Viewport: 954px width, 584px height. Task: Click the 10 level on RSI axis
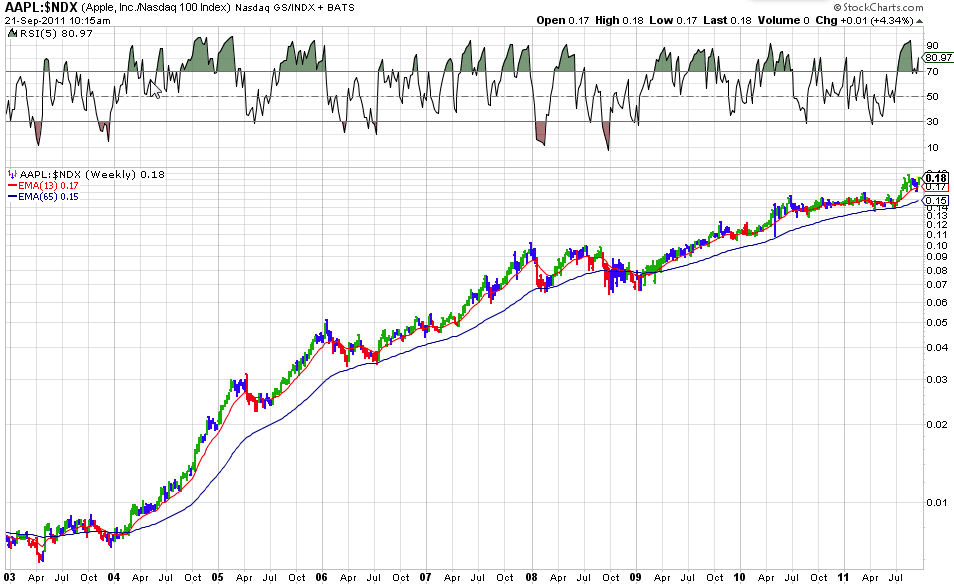coord(932,147)
